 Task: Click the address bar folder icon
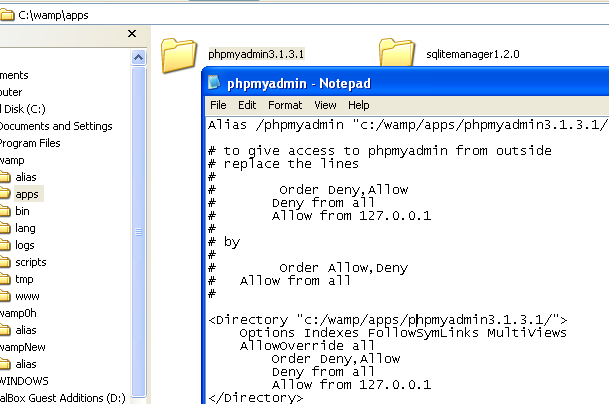coord(7,15)
